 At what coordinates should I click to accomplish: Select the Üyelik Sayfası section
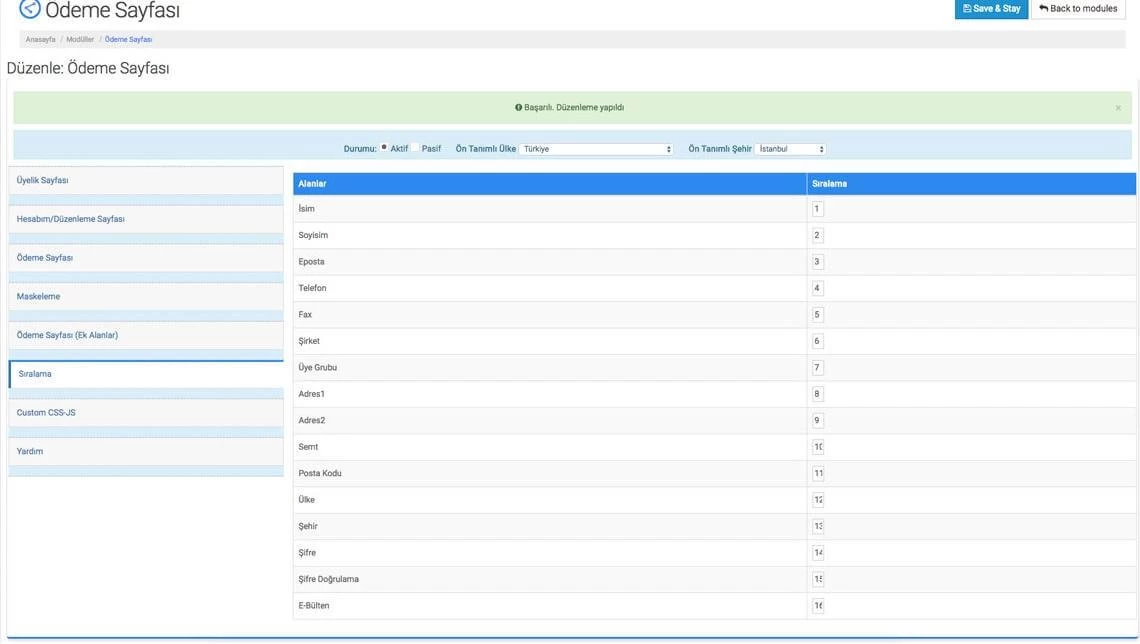tap(42, 180)
